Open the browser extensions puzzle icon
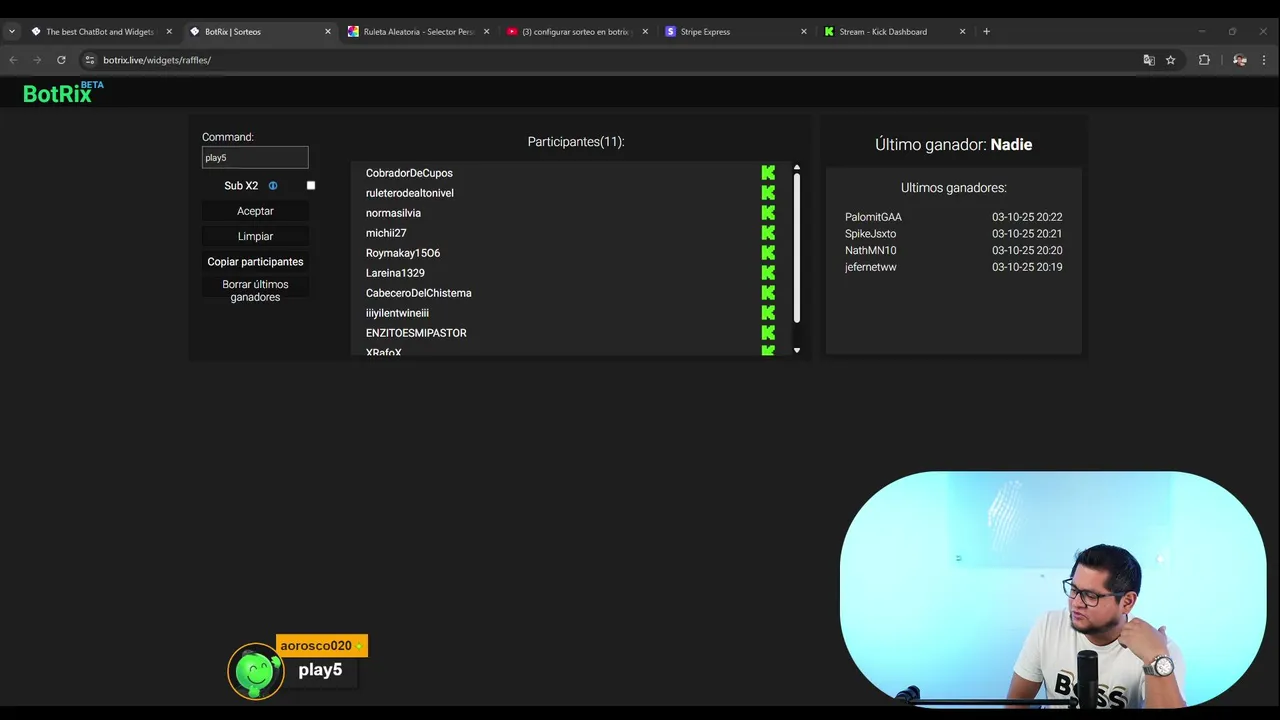The height and width of the screenshot is (720, 1280). tap(1204, 60)
